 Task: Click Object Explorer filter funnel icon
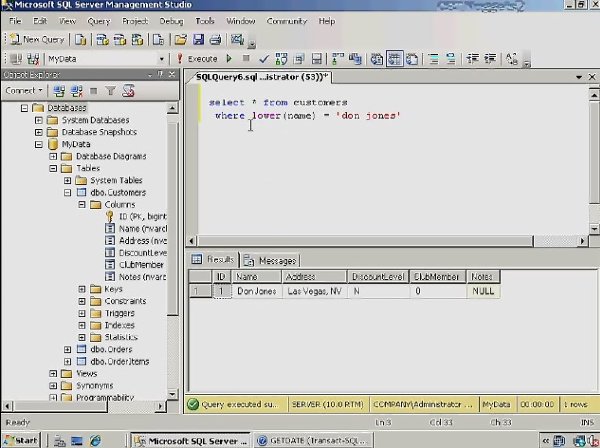point(111,91)
